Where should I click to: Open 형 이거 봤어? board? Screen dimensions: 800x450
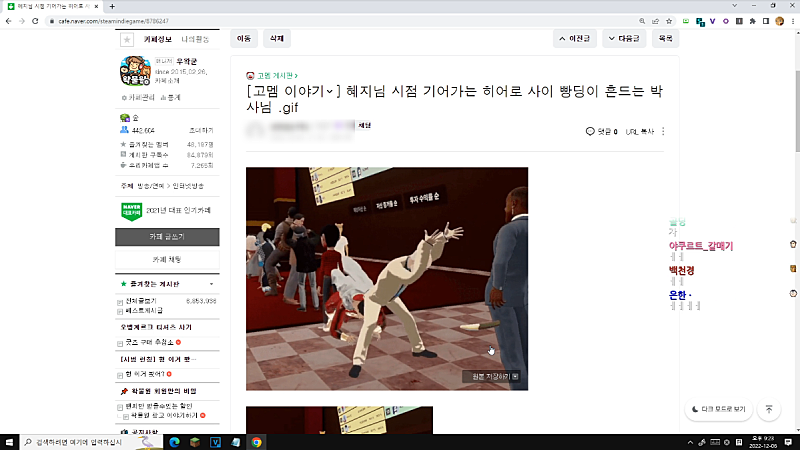[145, 374]
